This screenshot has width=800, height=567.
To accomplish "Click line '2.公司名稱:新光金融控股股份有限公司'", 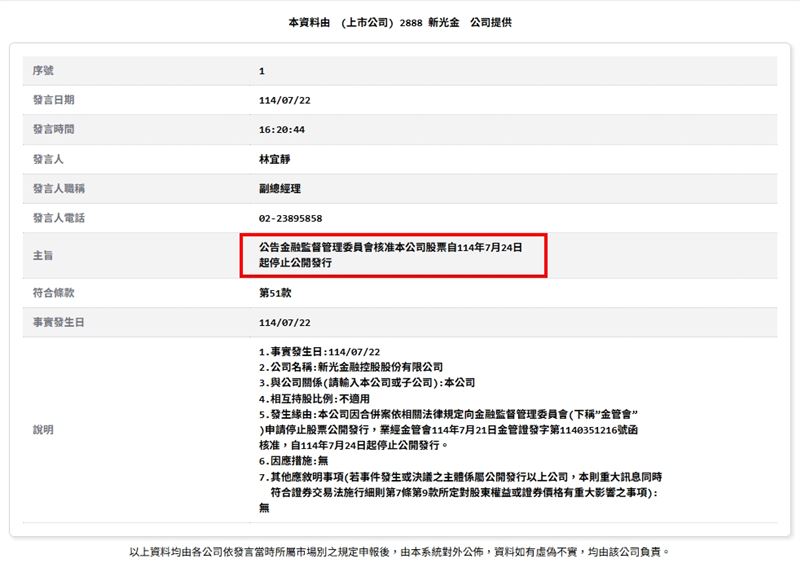I will (x=351, y=367).
